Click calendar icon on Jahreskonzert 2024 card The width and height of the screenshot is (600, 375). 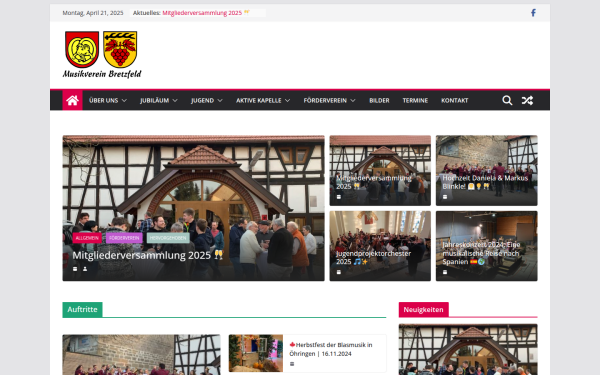pos(445,272)
